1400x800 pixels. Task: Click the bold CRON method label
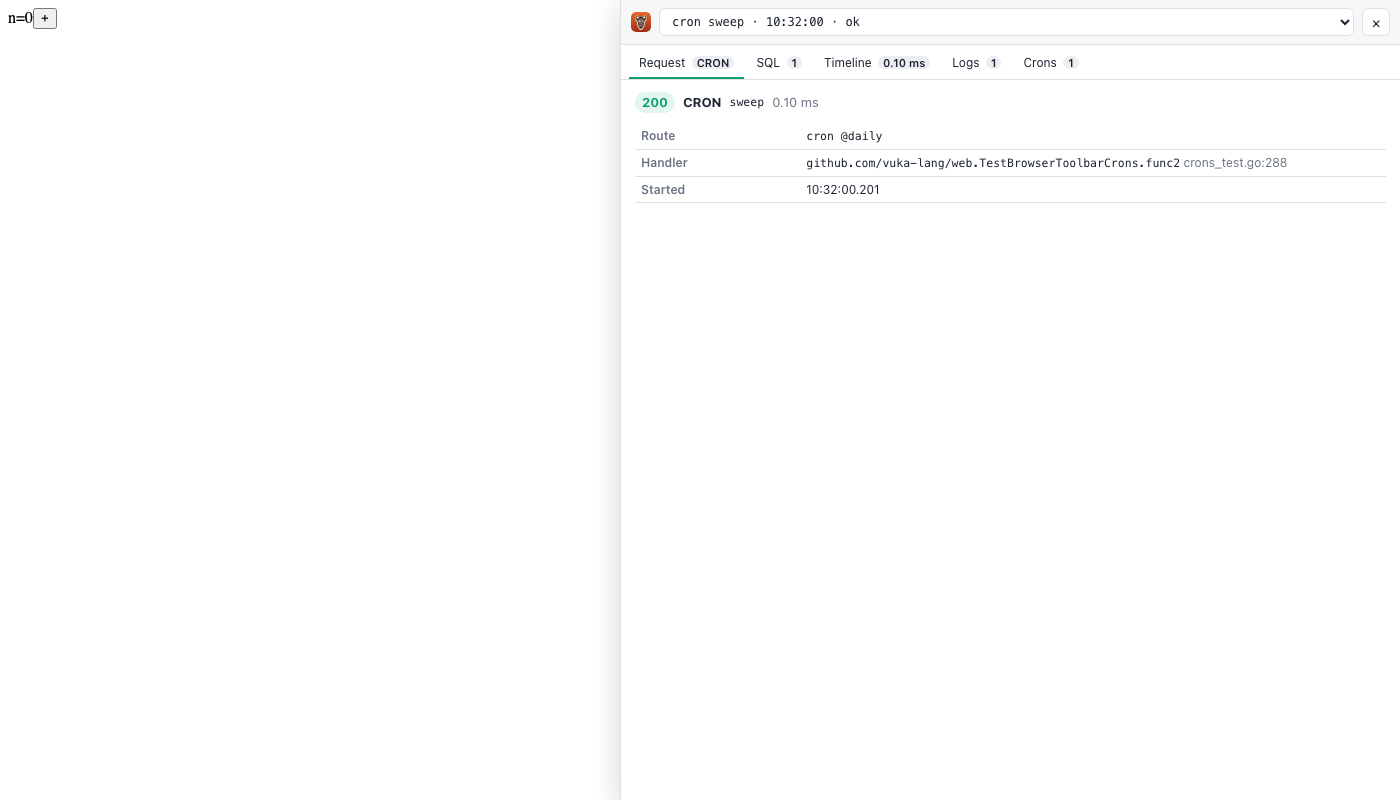702,103
